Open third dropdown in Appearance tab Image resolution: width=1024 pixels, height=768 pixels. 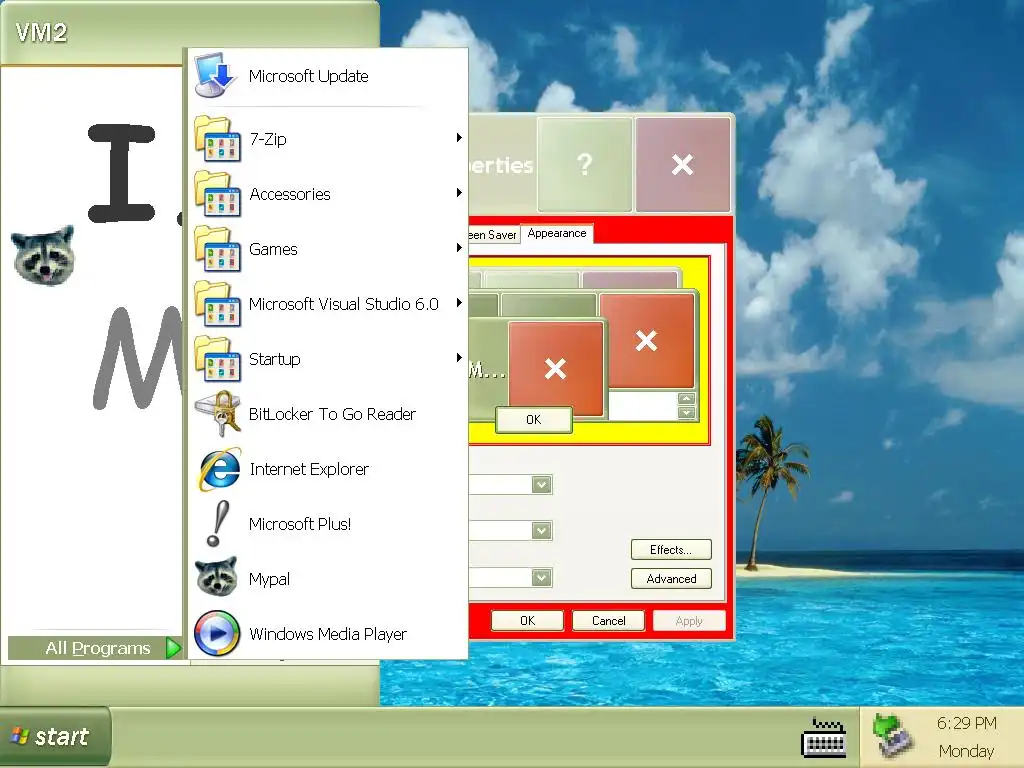pyautogui.click(x=541, y=577)
